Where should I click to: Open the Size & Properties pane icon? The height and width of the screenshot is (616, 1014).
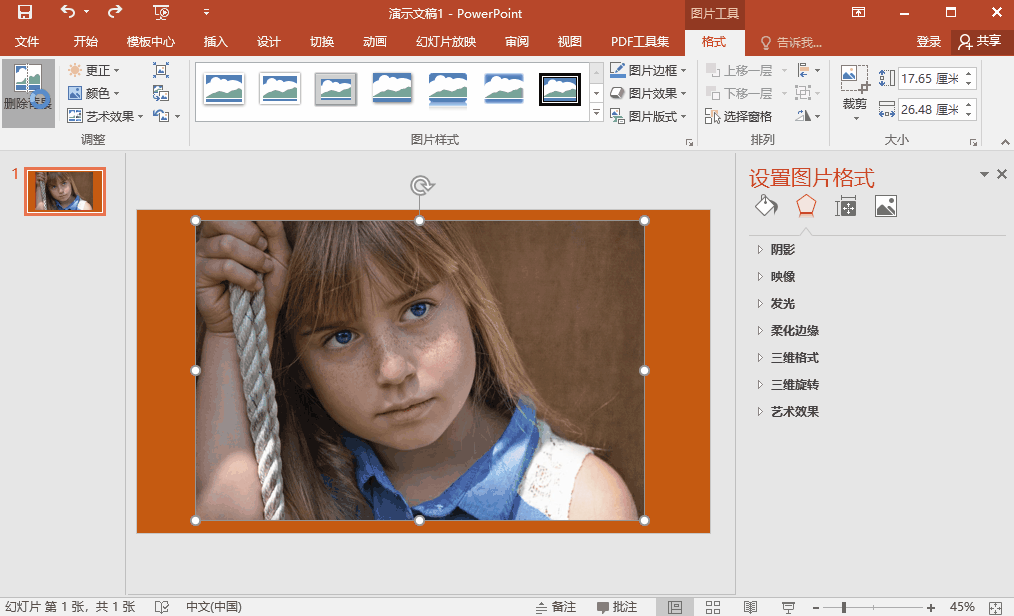click(846, 207)
